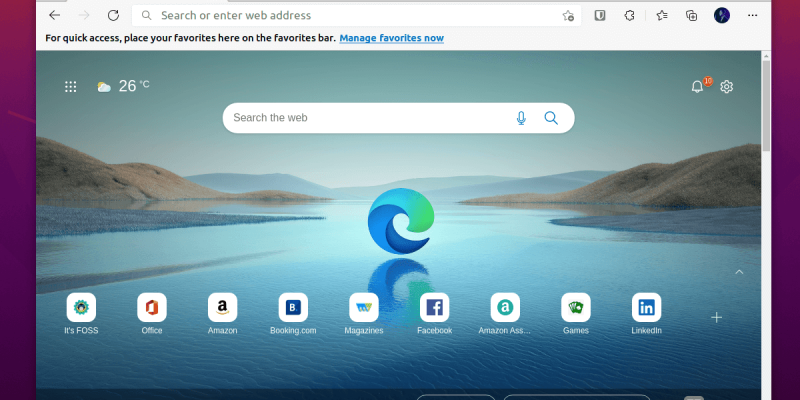Click the web search magnifier button
This screenshot has height=400, width=800.
[x=551, y=118]
